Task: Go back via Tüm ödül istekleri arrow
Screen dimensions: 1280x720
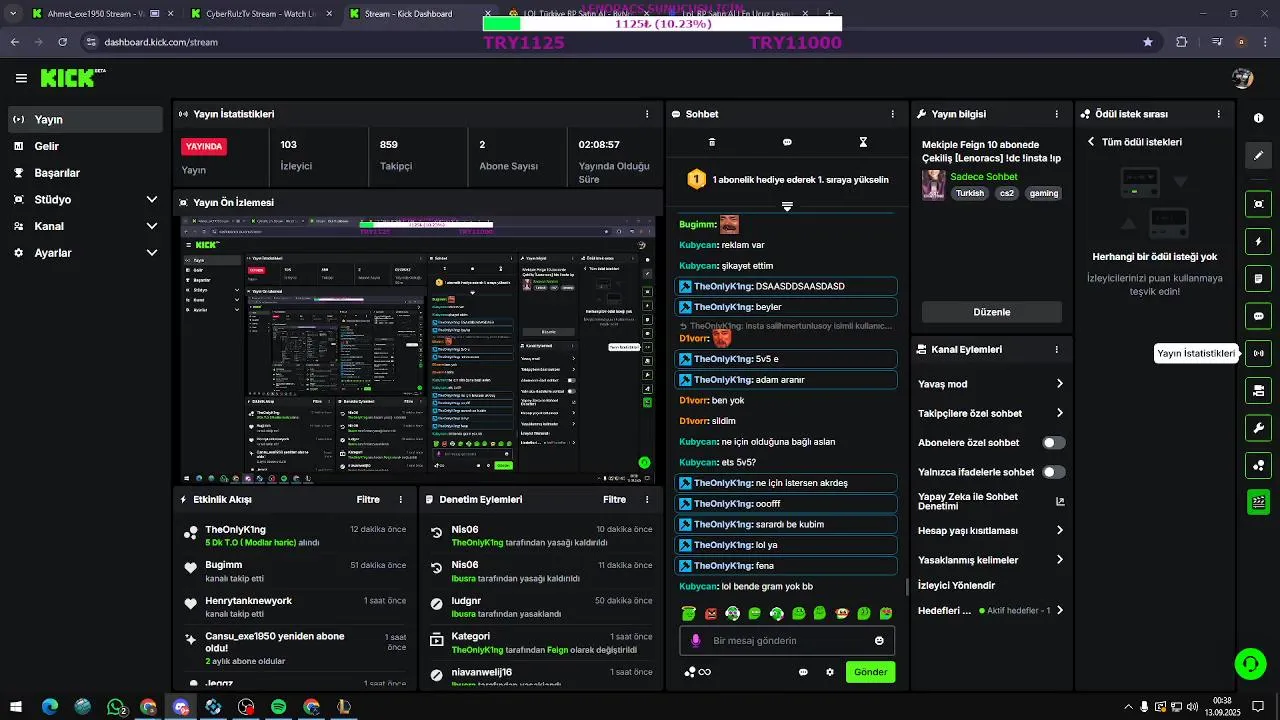Action: click(x=1091, y=142)
